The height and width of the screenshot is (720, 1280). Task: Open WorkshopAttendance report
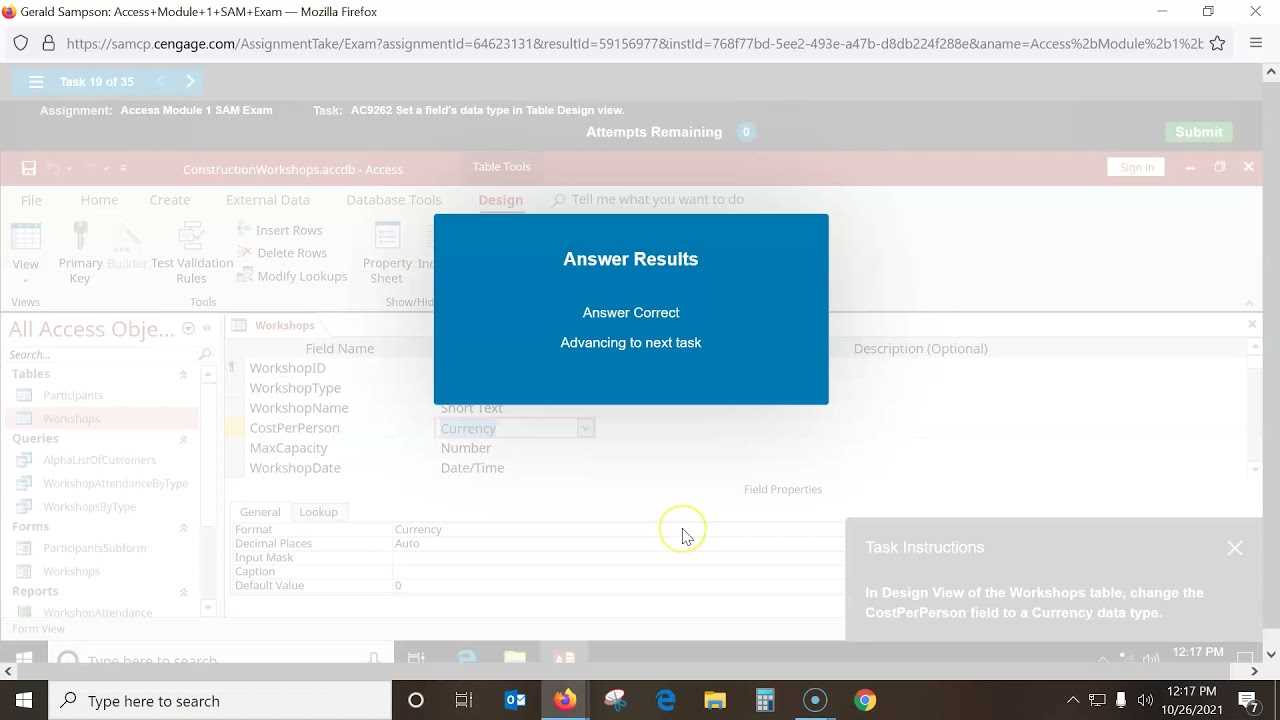(97, 612)
